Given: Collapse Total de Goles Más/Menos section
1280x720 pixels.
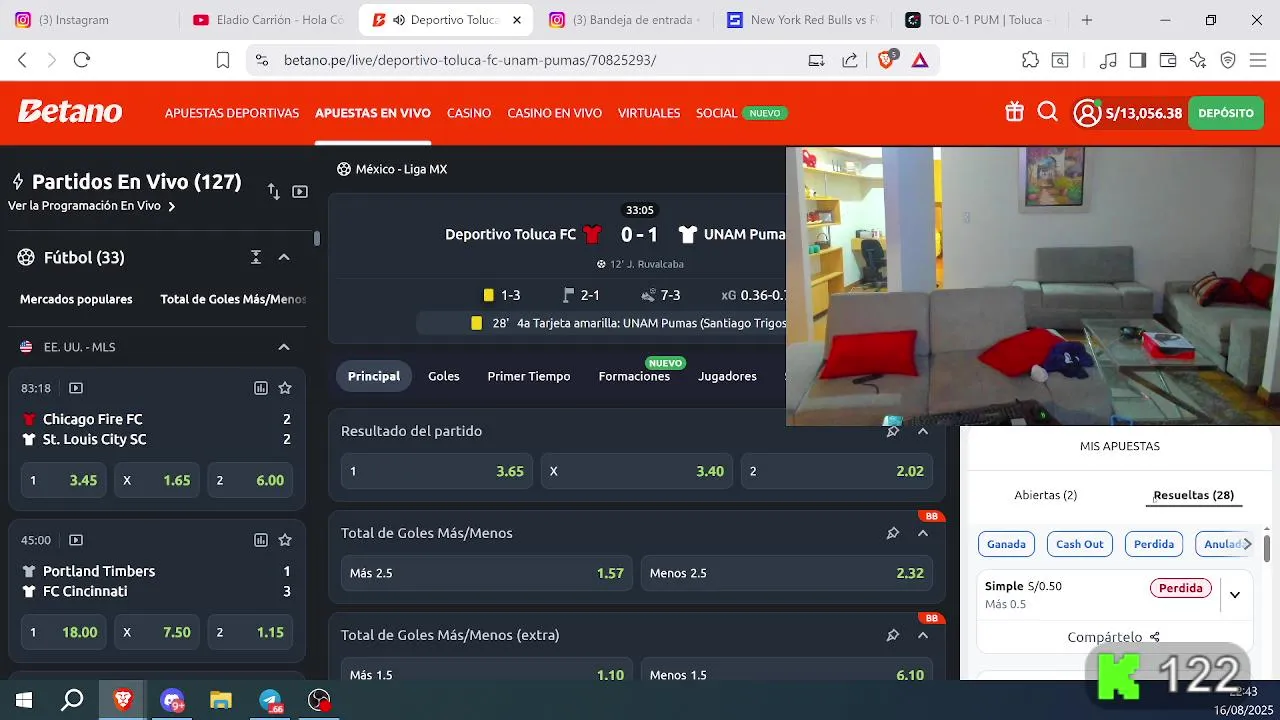Looking at the screenshot, I should (x=923, y=533).
